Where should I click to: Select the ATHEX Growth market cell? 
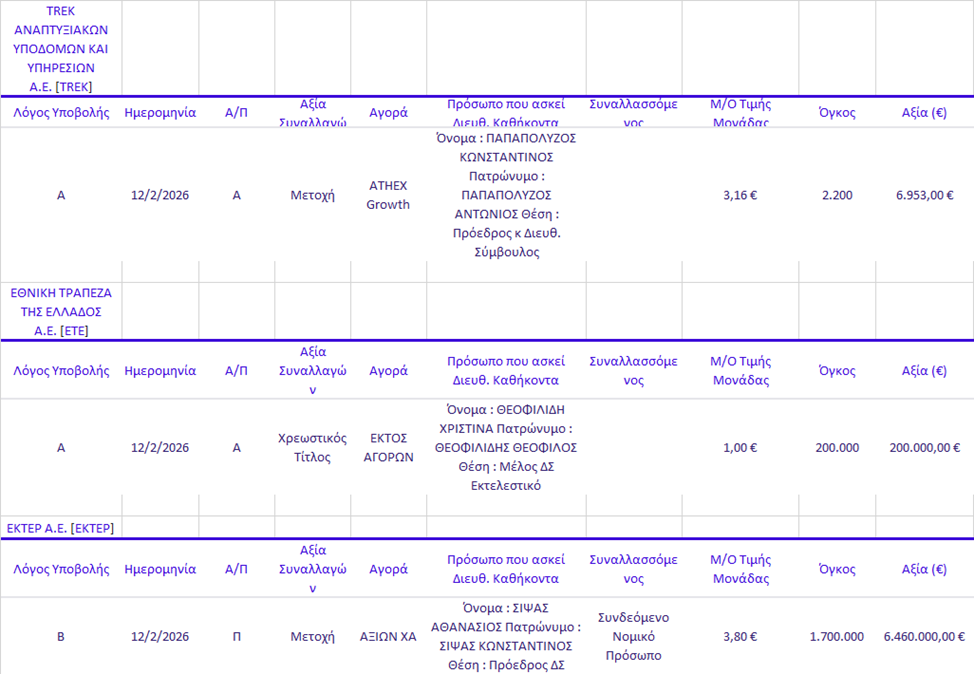click(x=388, y=195)
